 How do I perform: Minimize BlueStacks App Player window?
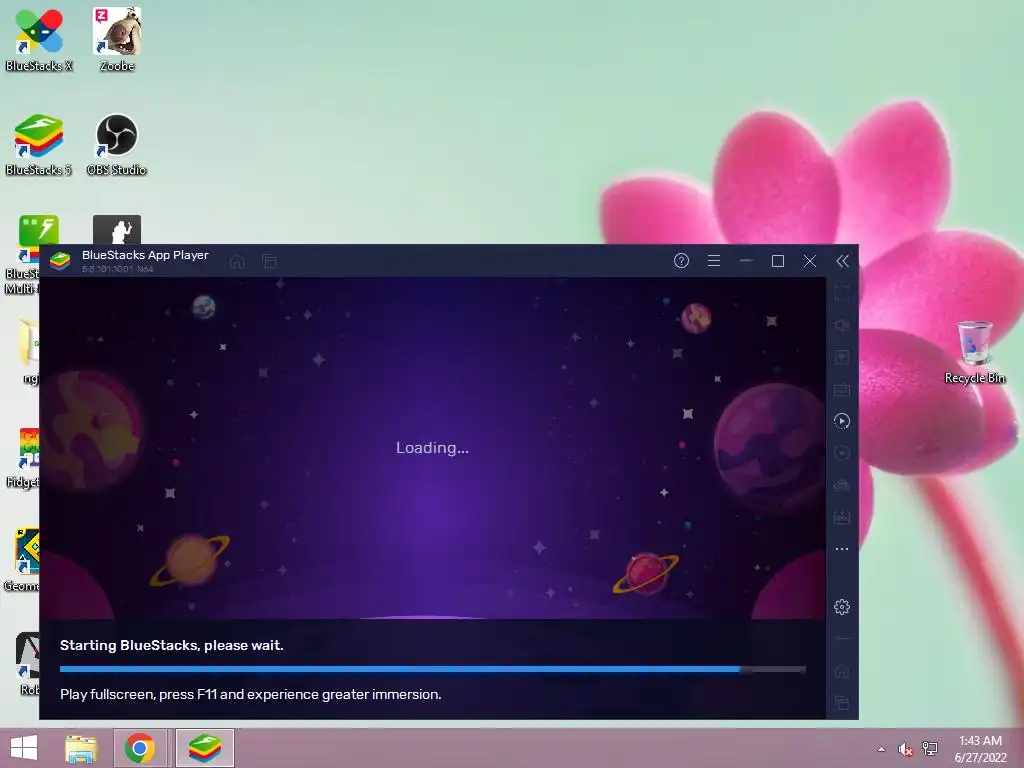pyautogui.click(x=746, y=261)
